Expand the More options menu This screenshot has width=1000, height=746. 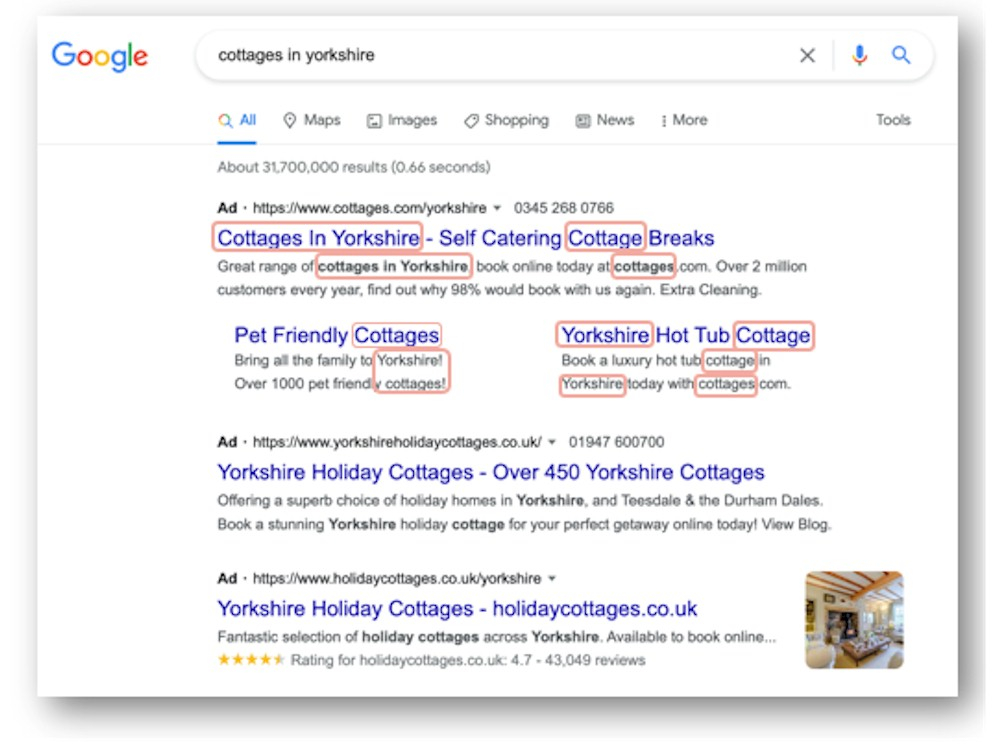pyautogui.click(x=684, y=120)
